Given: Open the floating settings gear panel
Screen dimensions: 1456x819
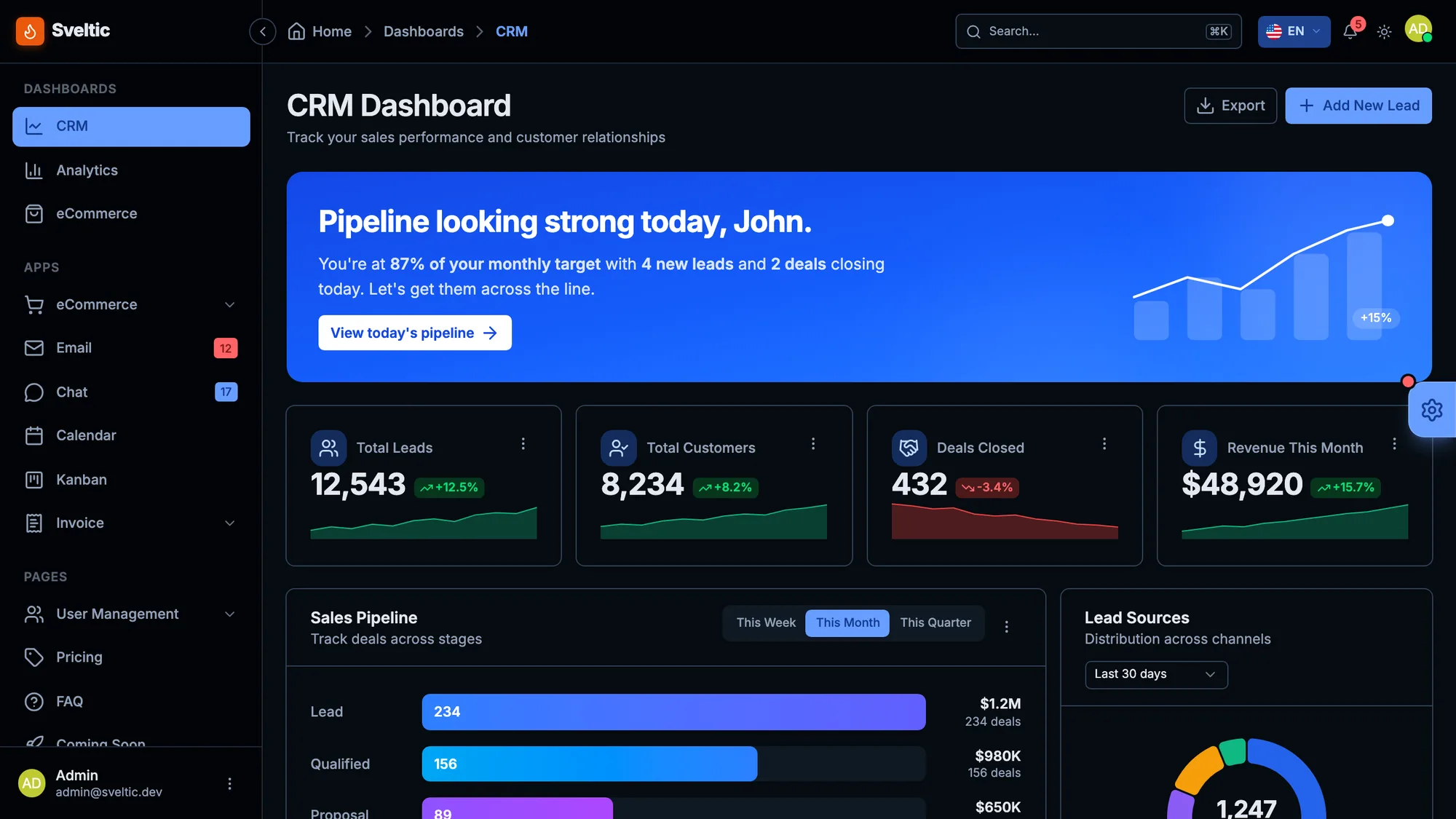Looking at the screenshot, I should pyautogui.click(x=1432, y=410).
